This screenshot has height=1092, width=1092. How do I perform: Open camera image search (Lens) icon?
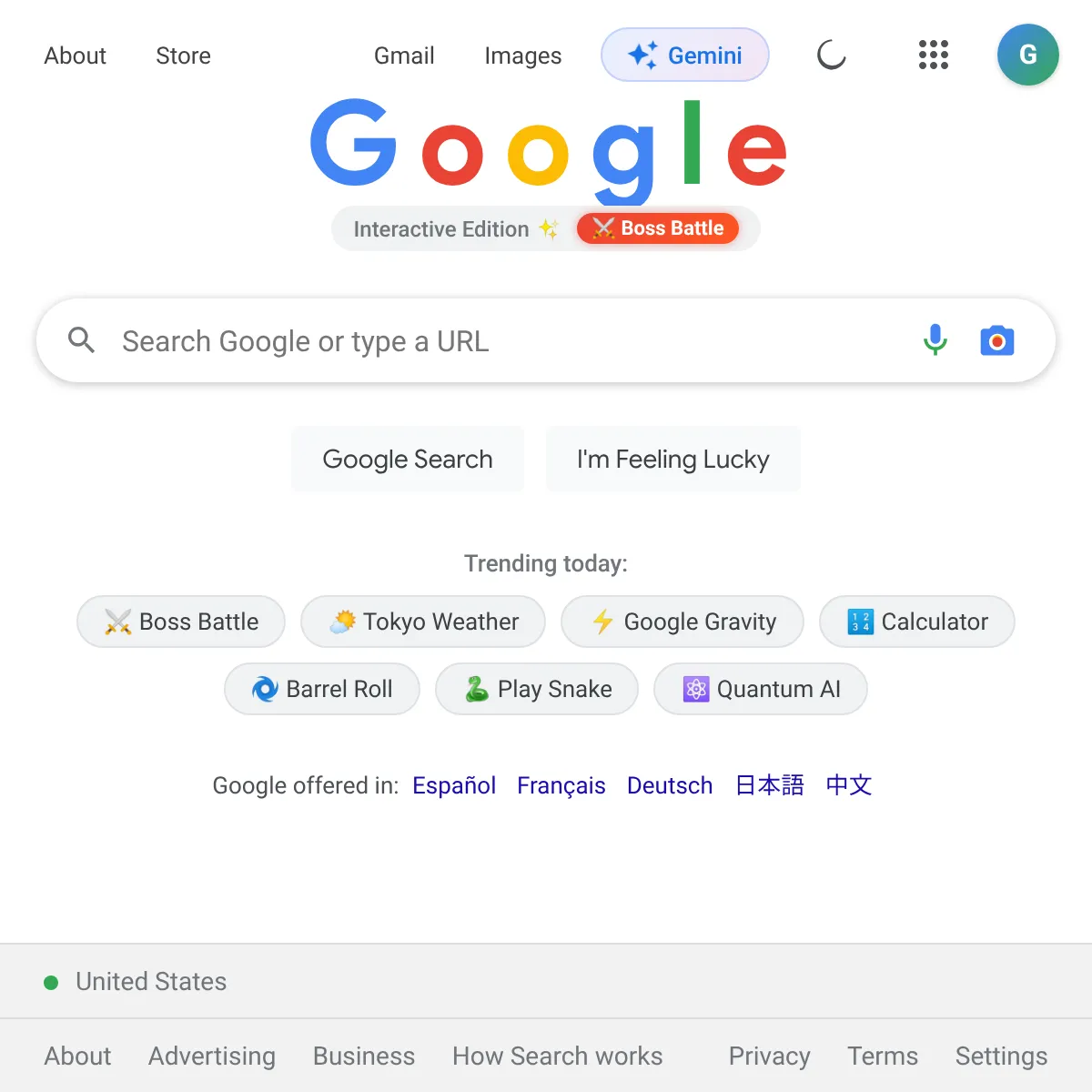point(997,340)
